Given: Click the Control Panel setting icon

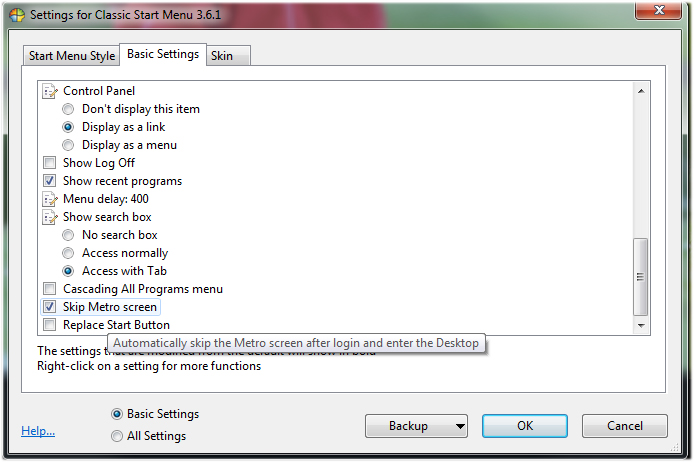Looking at the screenshot, I should click(x=50, y=91).
